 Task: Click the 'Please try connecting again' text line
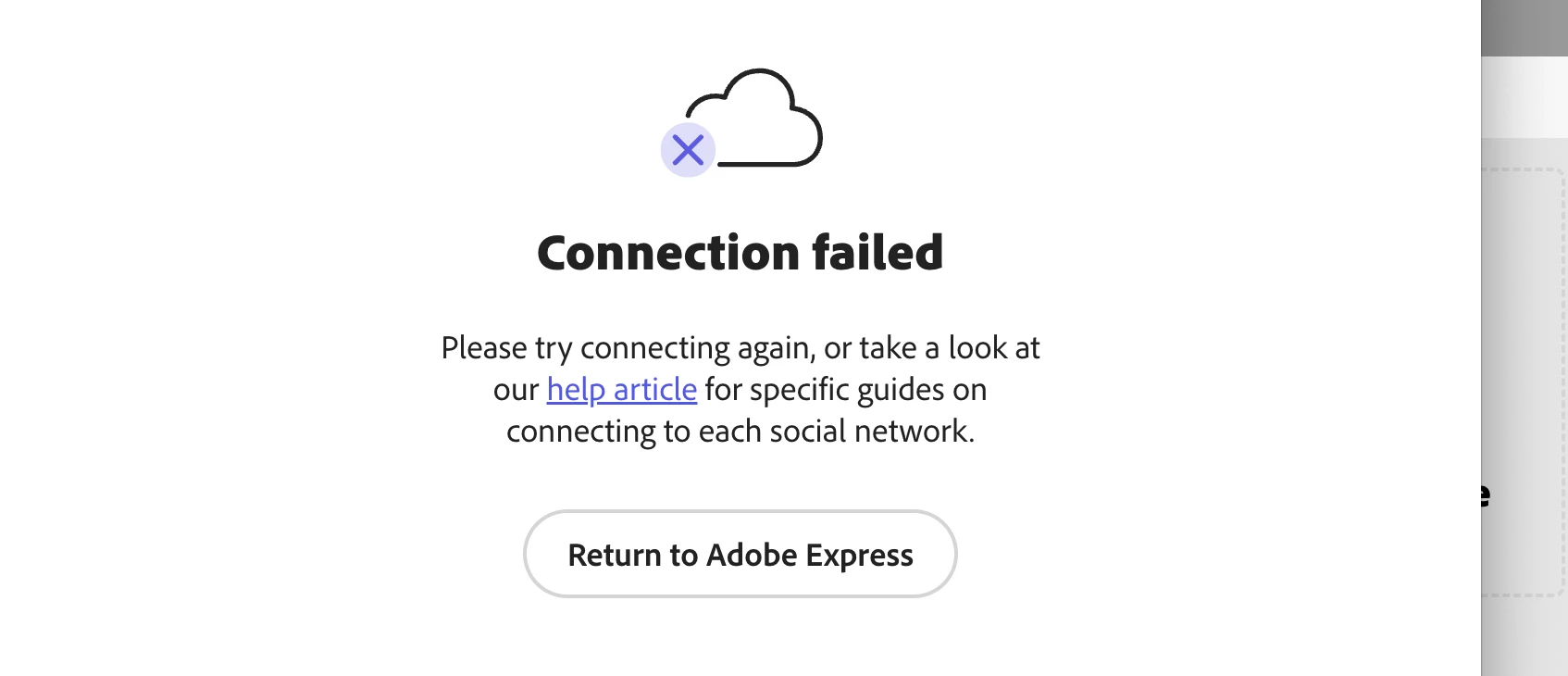click(x=740, y=348)
